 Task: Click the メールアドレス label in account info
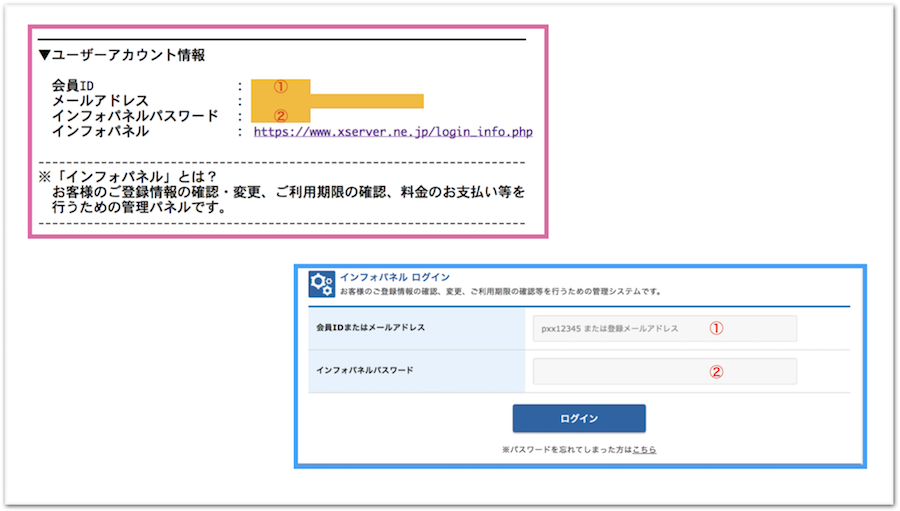coord(100,101)
